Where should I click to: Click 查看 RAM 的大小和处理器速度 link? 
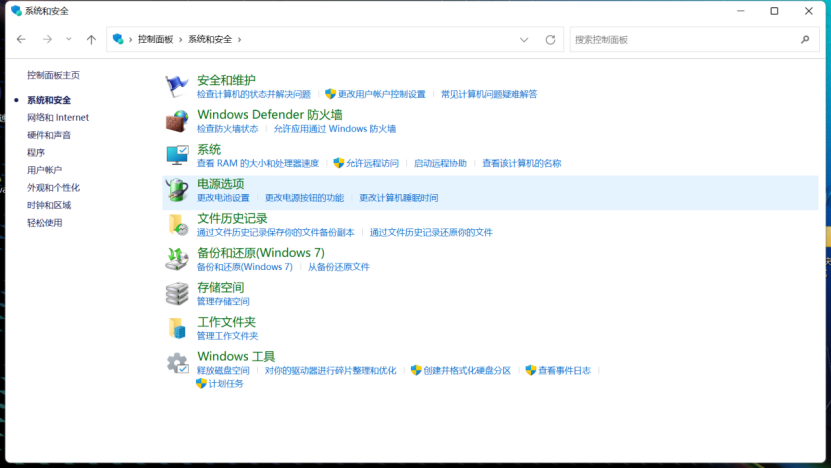click(258, 163)
